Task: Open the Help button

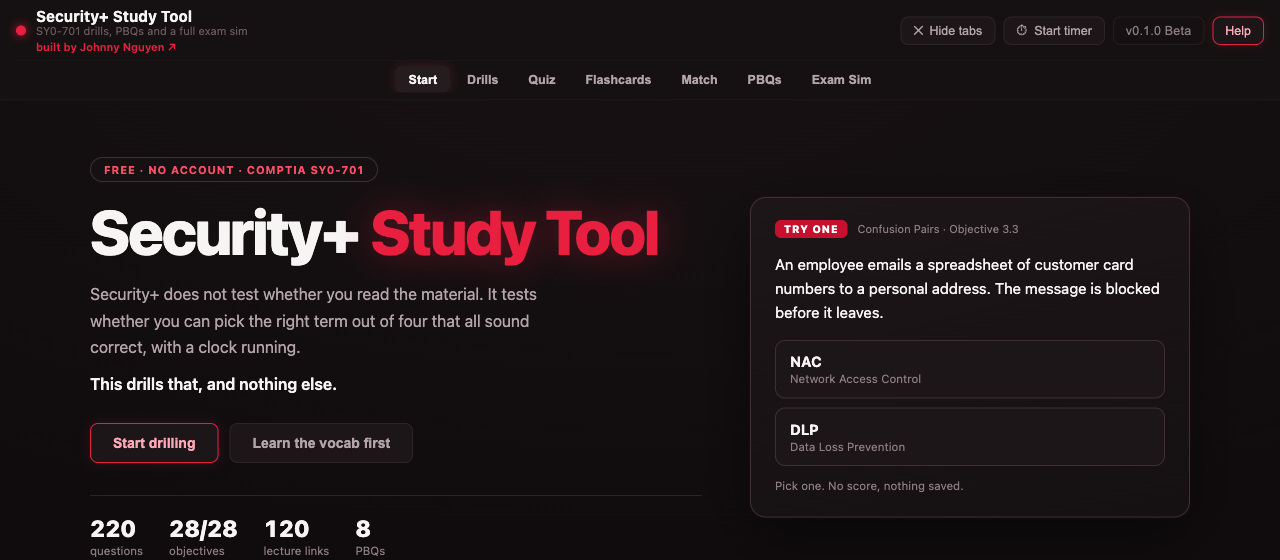Action: (1238, 31)
